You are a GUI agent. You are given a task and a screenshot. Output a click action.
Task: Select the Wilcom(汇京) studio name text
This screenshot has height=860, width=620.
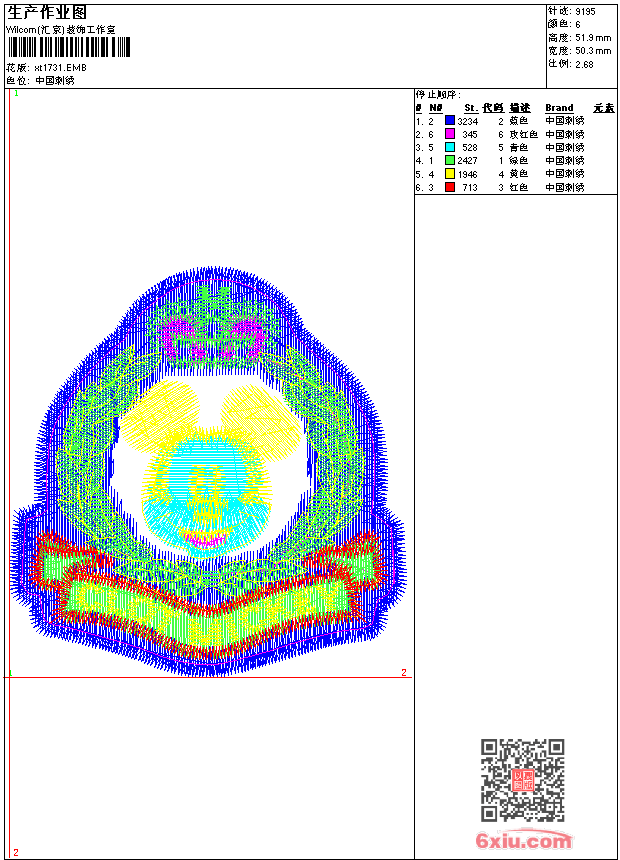60,30
